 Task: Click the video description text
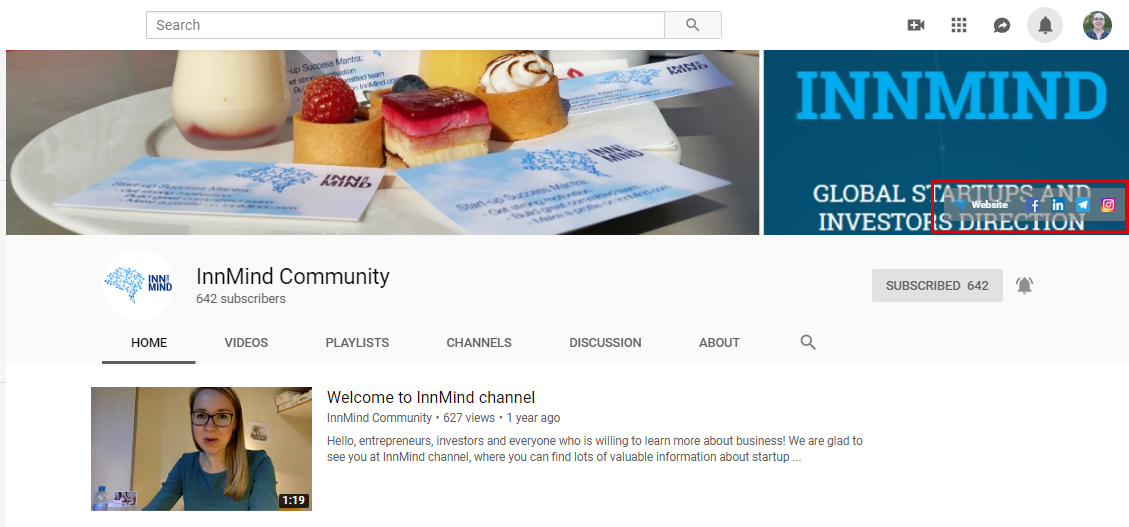(x=595, y=449)
